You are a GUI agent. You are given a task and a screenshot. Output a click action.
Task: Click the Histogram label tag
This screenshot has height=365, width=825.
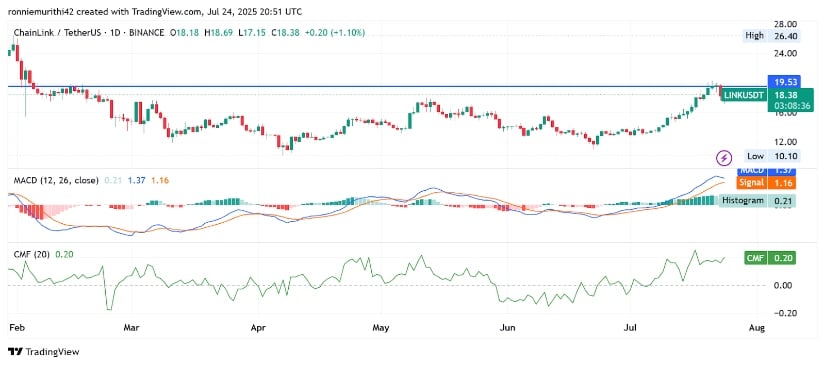[x=742, y=200]
